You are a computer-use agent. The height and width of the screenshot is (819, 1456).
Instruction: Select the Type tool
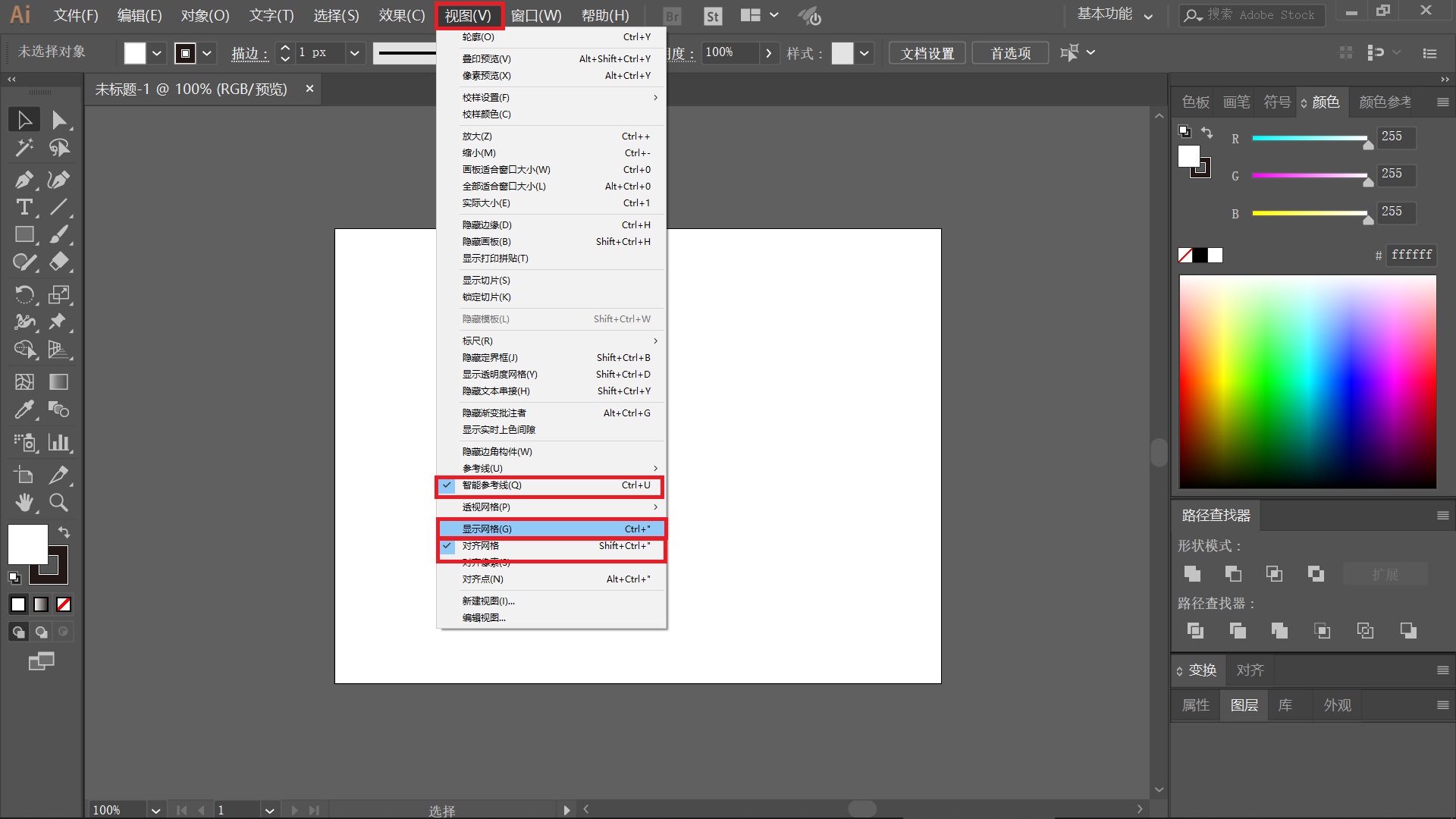24,207
